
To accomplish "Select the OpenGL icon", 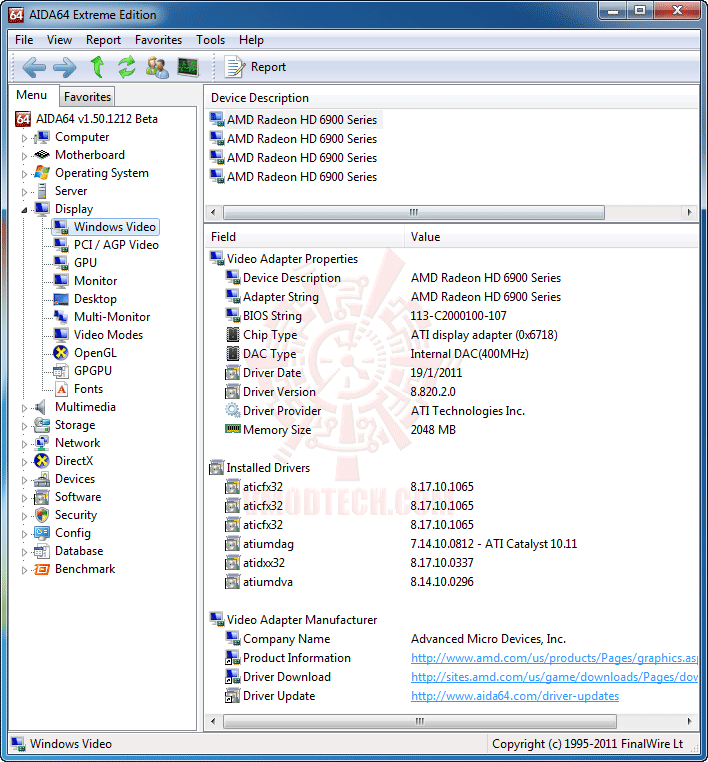I will click(61, 353).
